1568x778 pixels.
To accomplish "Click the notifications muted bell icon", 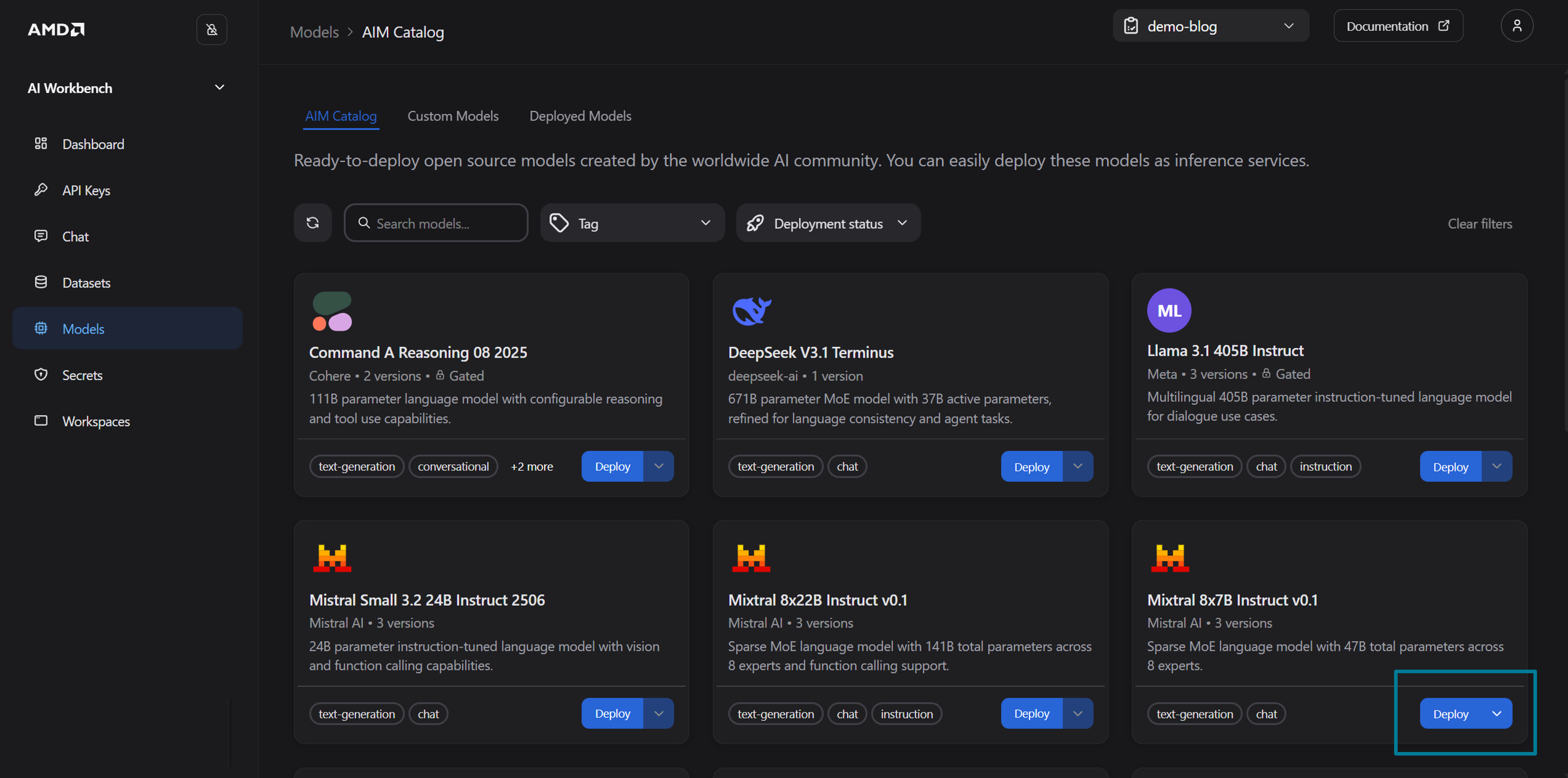I will [211, 29].
